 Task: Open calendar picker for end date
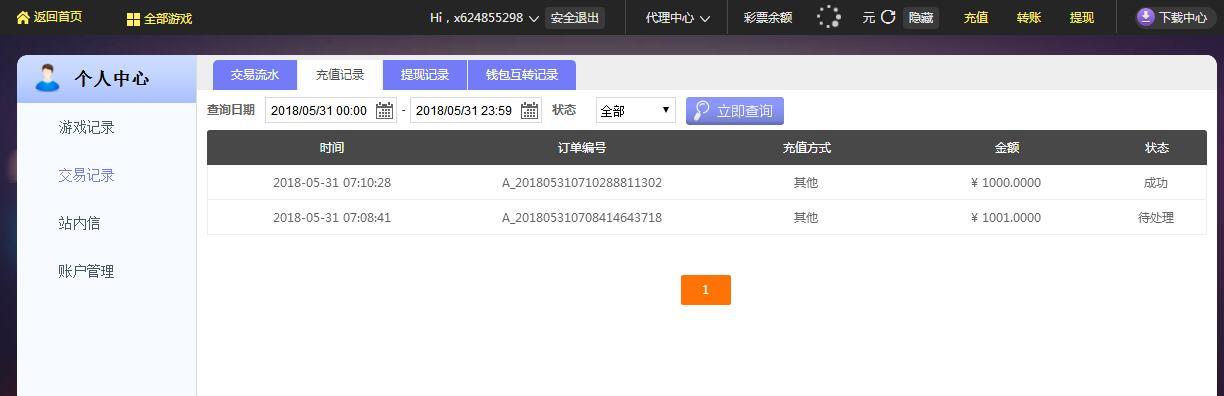pyautogui.click(x=529, y=111)
